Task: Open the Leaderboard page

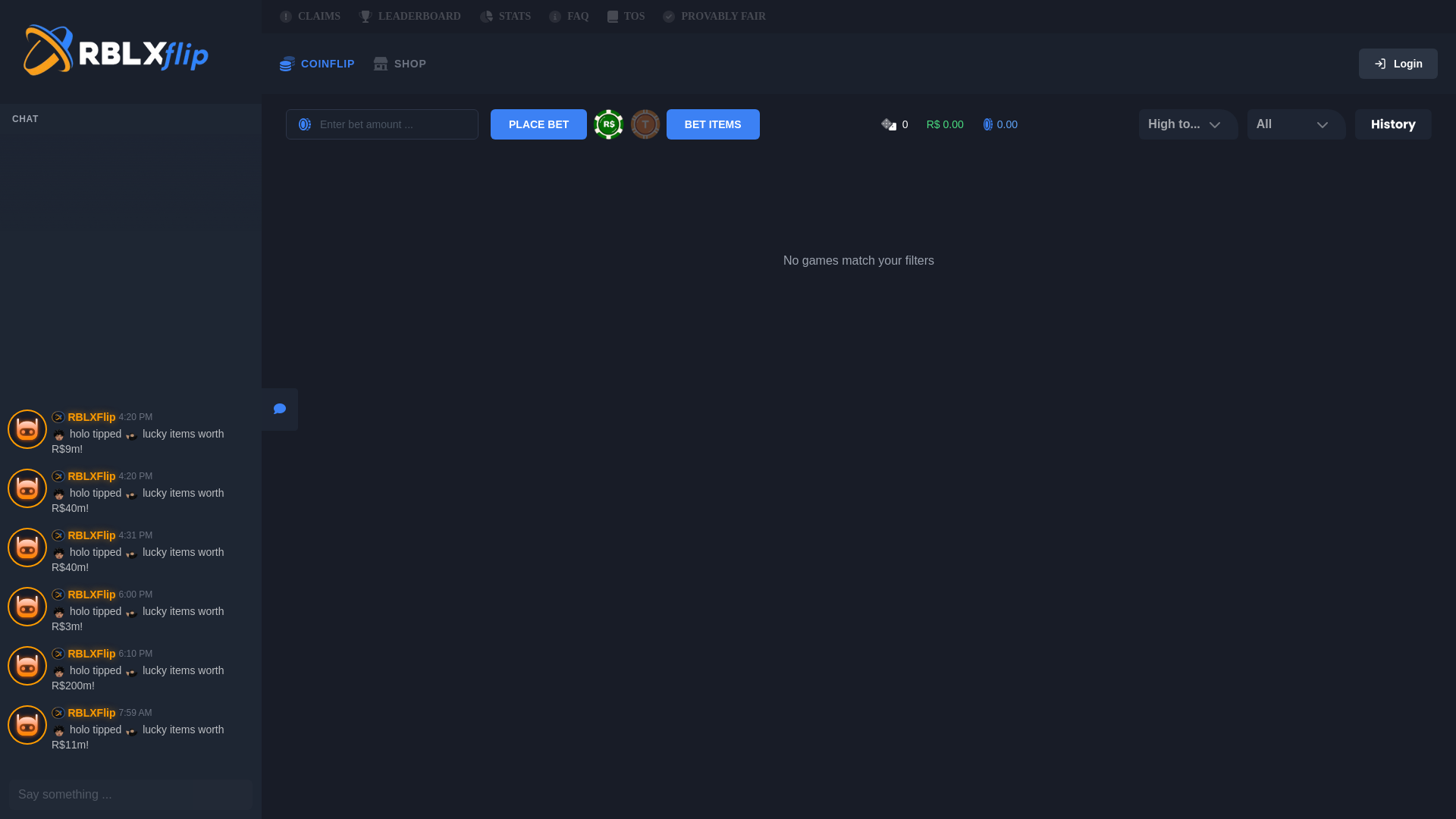Action: (409, 16)
